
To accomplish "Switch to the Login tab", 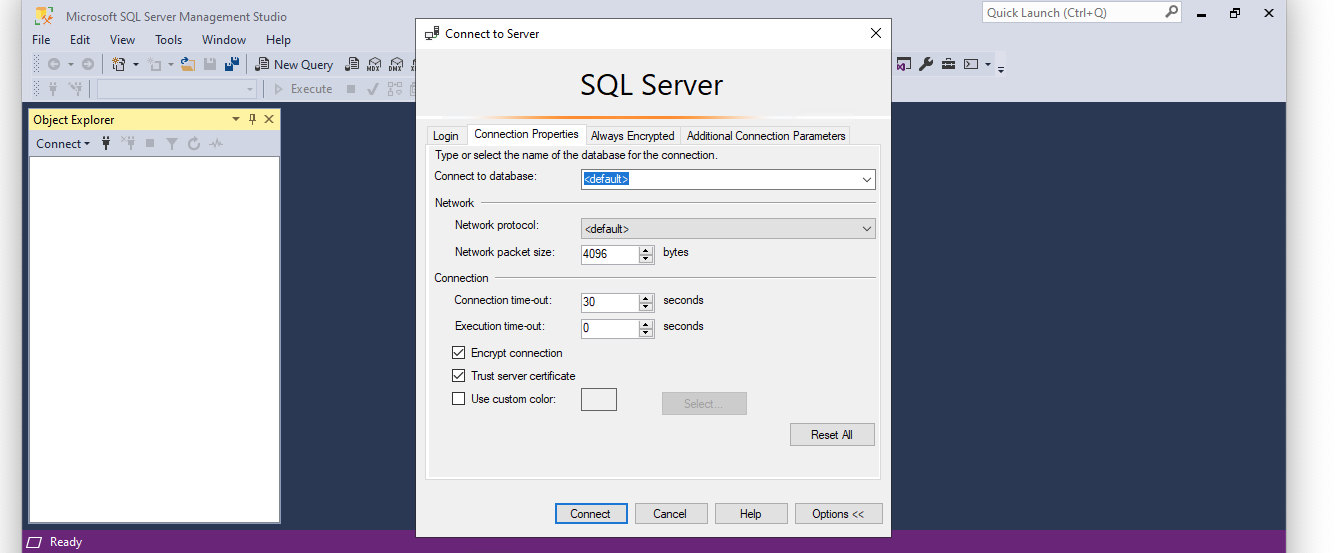I will [x=446, y=136].
